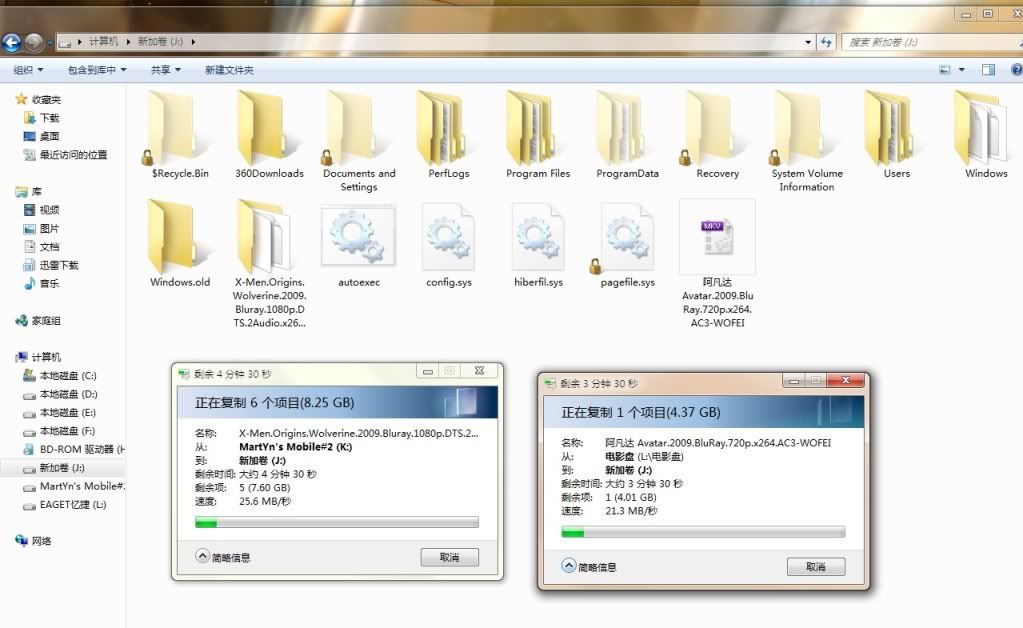Open the 组织 dropdown menu
The width and height of the screenshot is (1023, 628).
coord(28,70)
